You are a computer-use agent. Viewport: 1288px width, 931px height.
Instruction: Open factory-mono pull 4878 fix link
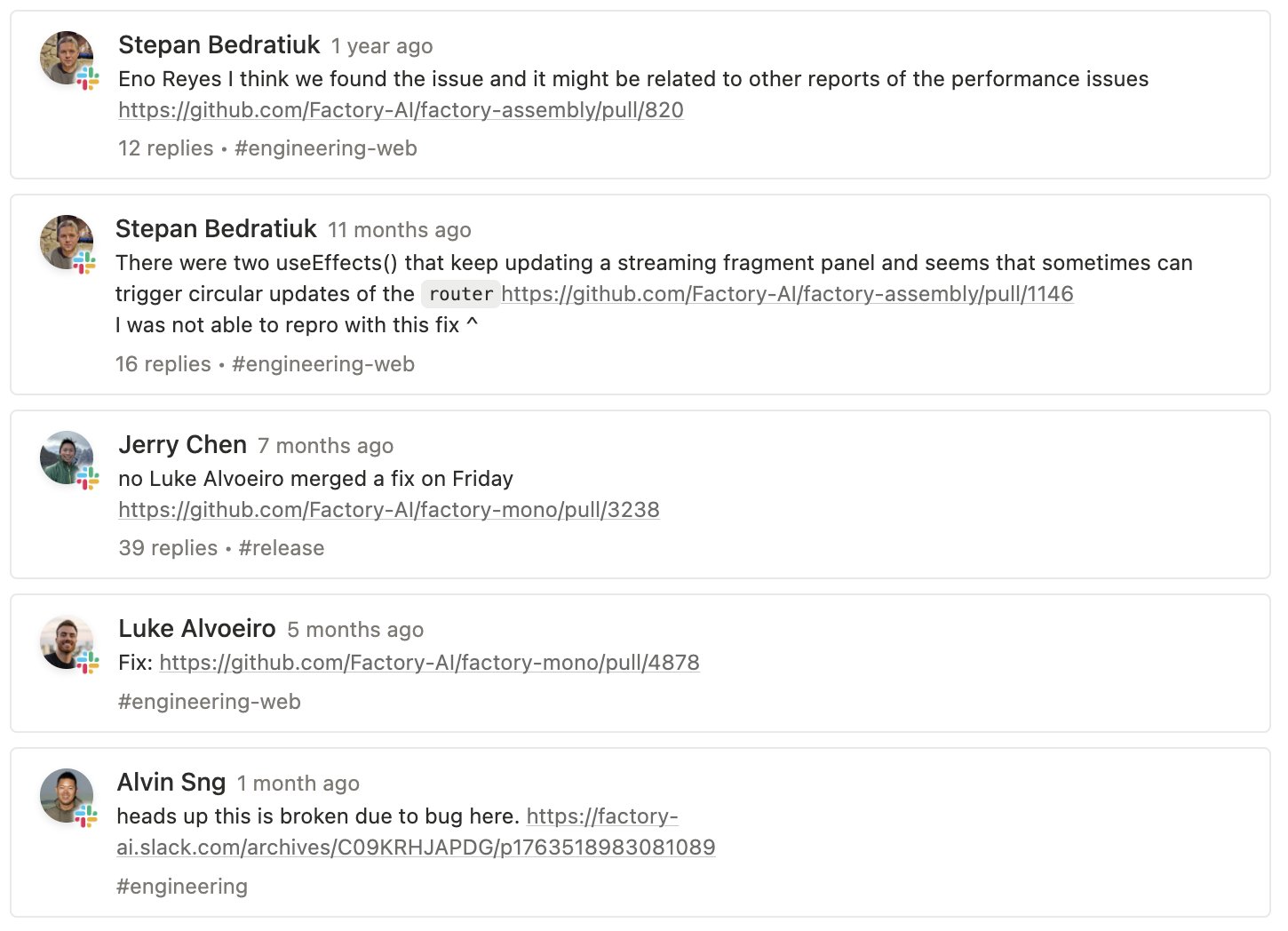[429, 663]
